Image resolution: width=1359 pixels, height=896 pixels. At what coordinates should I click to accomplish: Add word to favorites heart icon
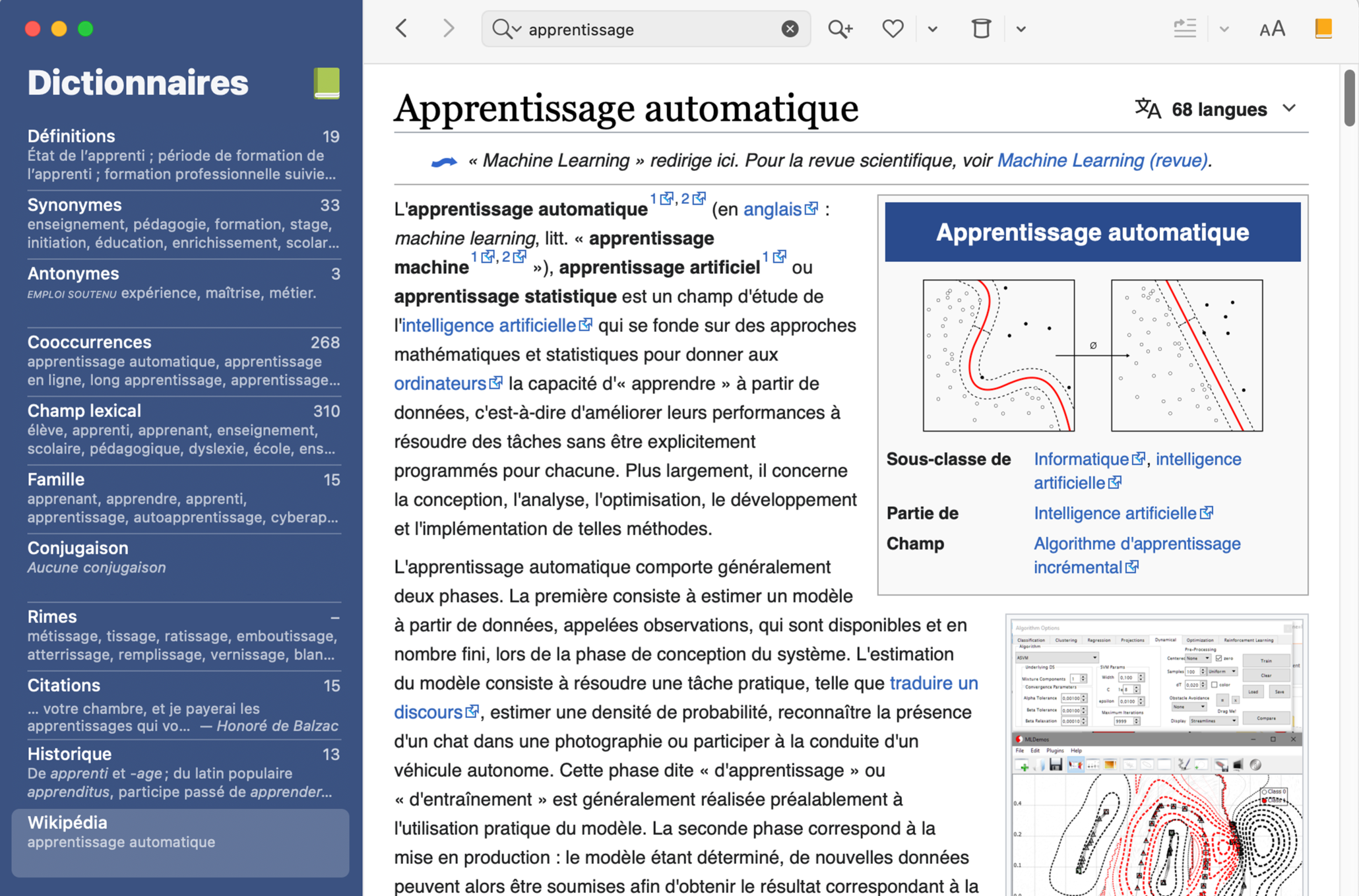pyautogui.click(x=892, y=29)
